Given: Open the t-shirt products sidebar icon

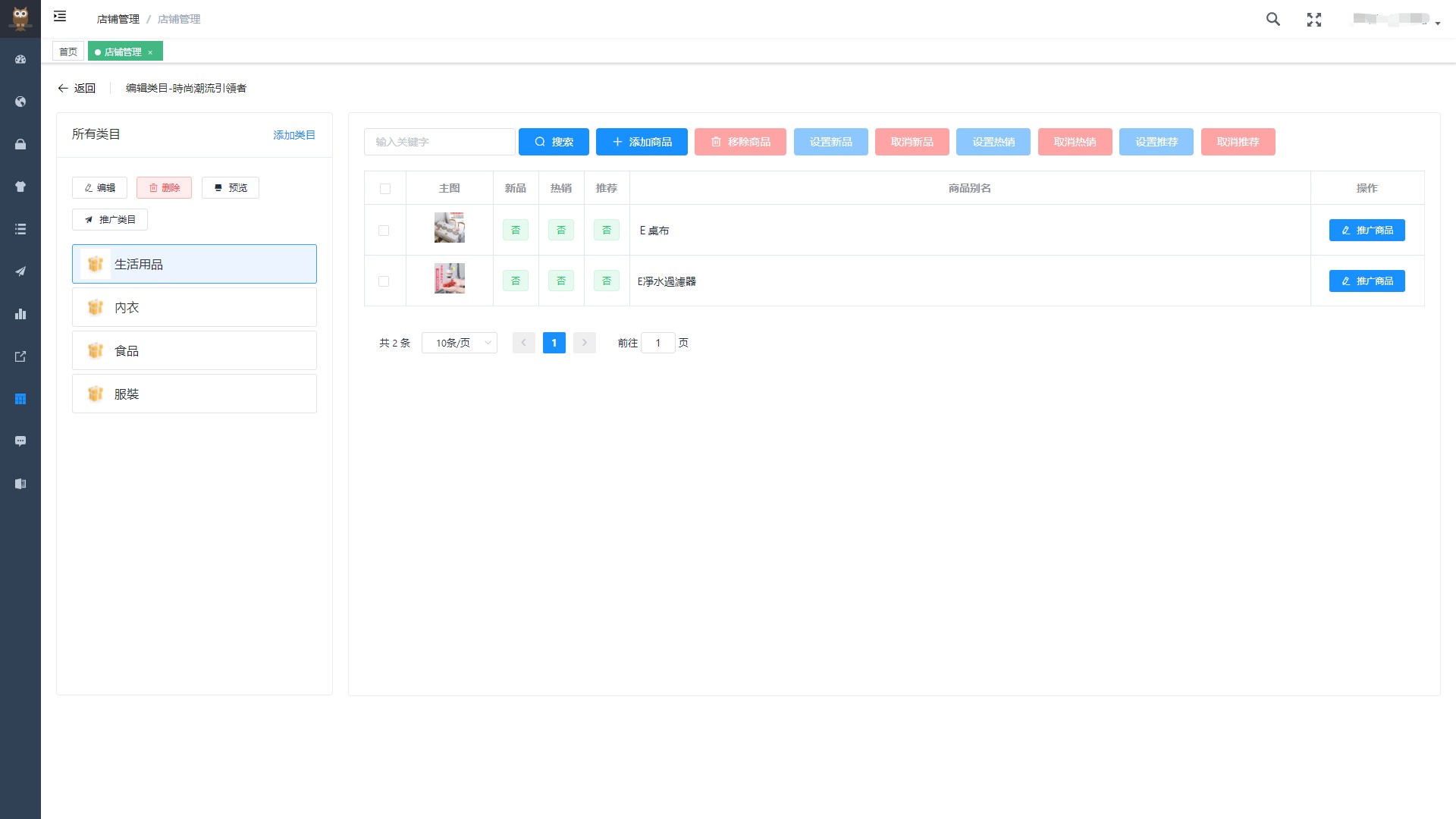Looking at the screenshot, I should (x=20, y=187).
